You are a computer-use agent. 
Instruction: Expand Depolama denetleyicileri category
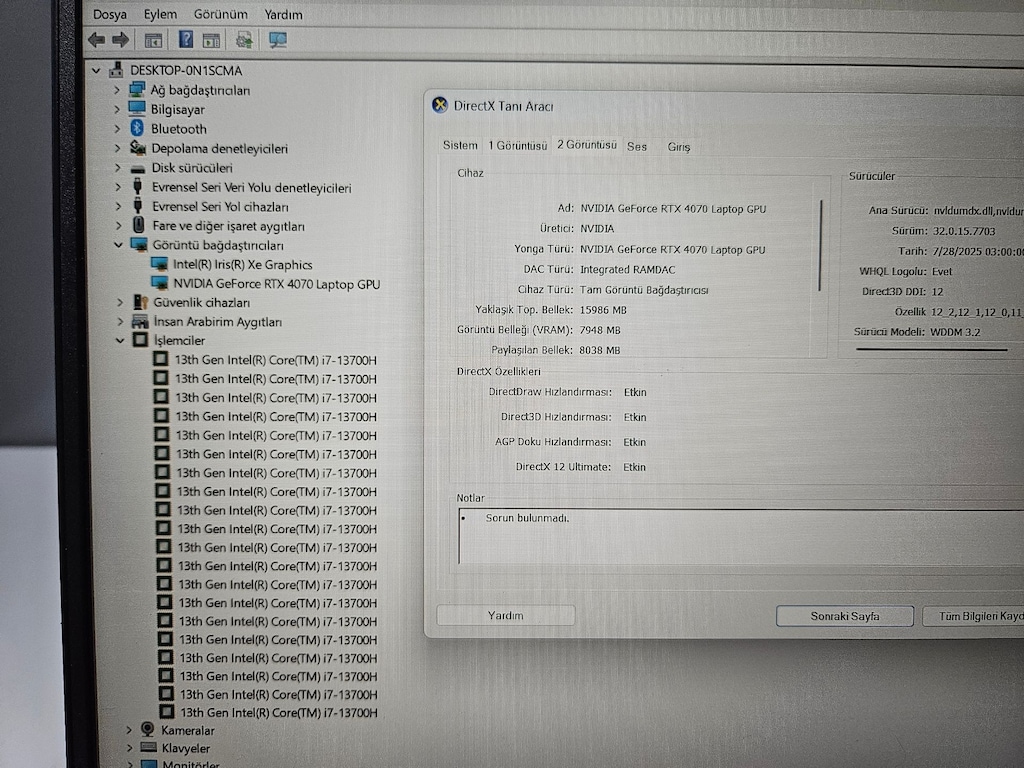(117, 148)
